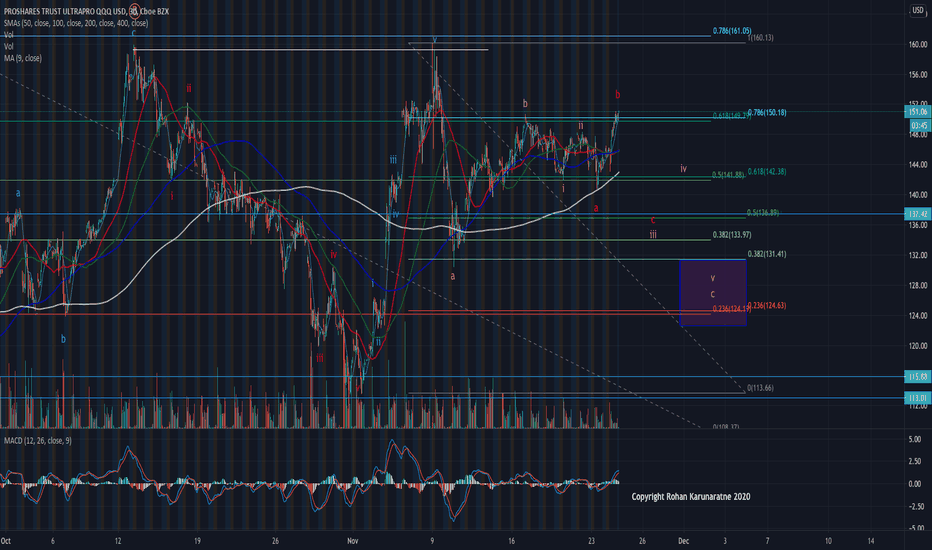The width and height of the screenshot is (932, 550).
Task: Click the 156.00 price axis value
Action: 917,75
